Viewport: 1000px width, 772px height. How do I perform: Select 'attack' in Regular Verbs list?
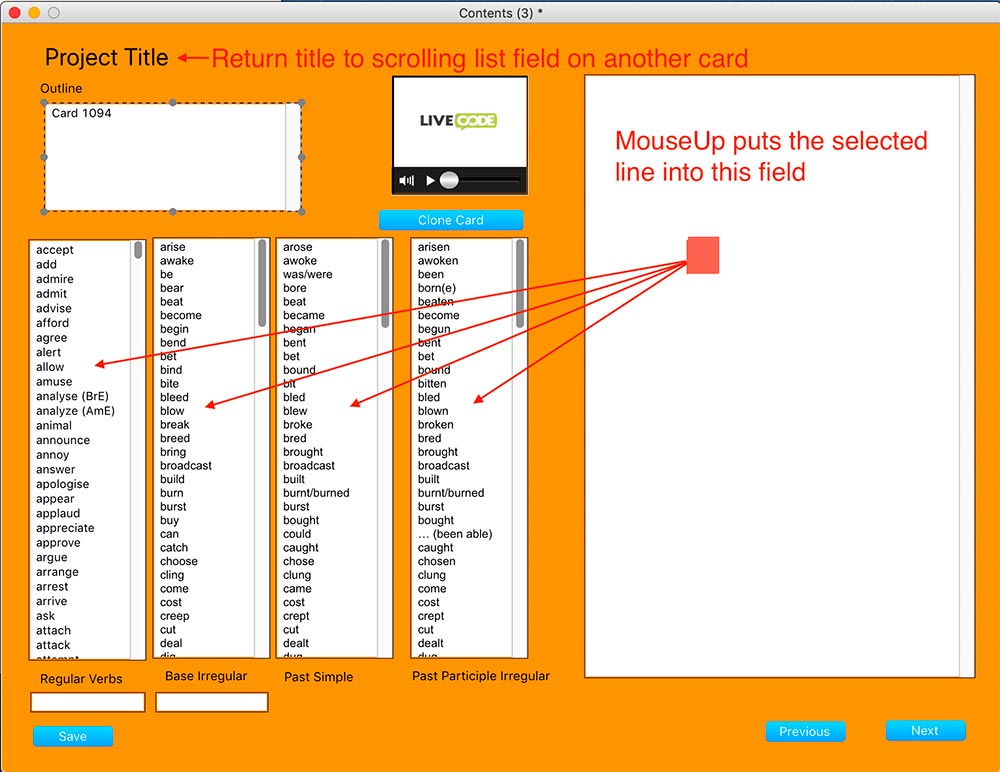(53, 645)
